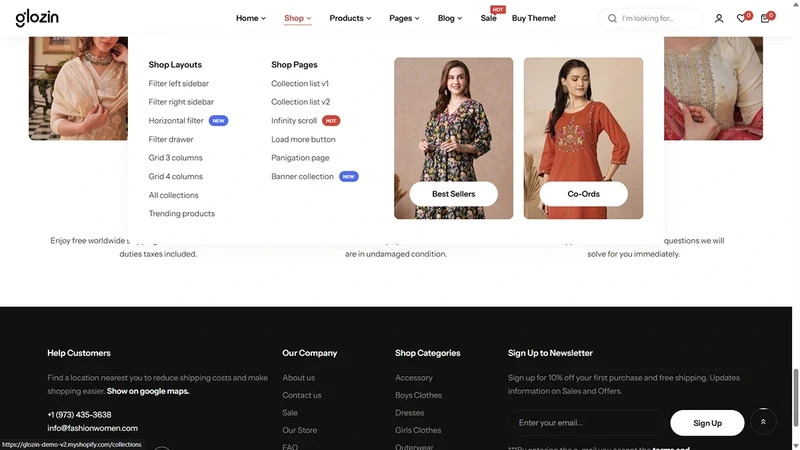Expand the Products menu dropdown
The image size is (800, 450).
pos(350,18)
